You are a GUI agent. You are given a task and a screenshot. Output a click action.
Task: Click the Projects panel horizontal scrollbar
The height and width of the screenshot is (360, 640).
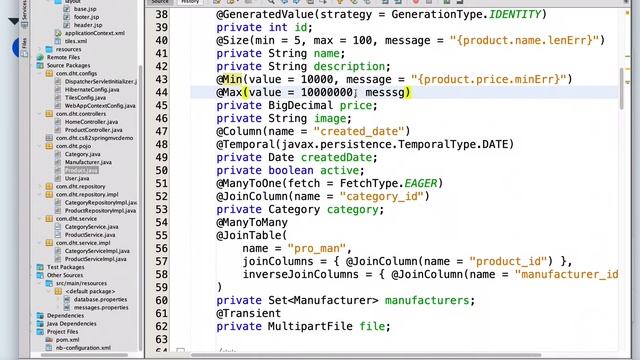click(x=84, y=355)
